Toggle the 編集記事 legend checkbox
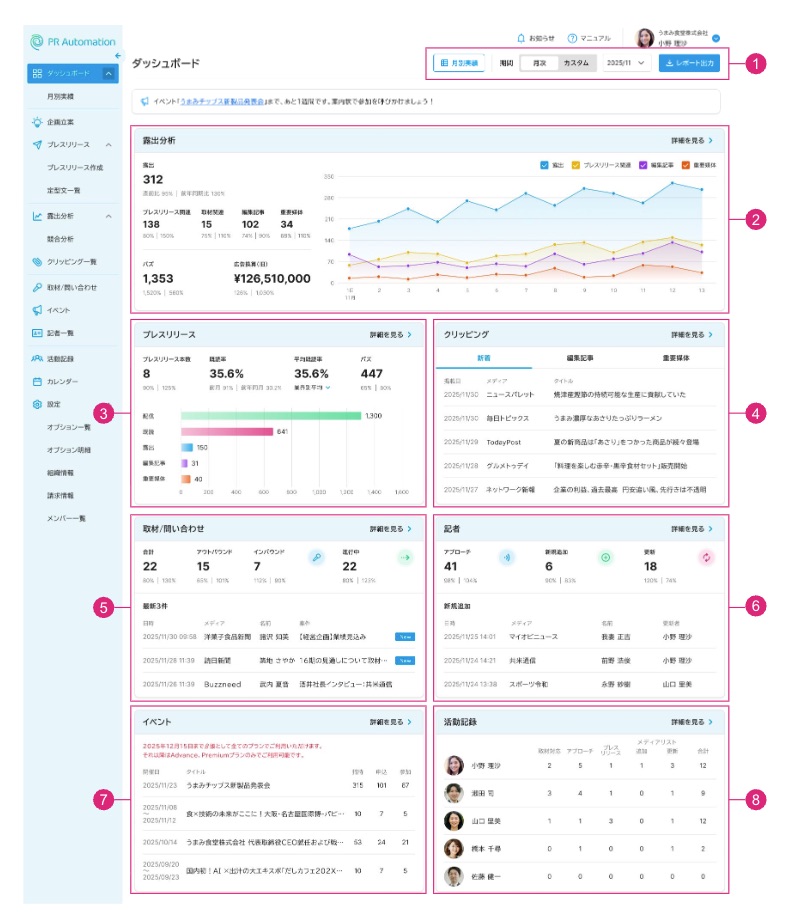This screenshot has height=912, width=791. click(643, 164)
